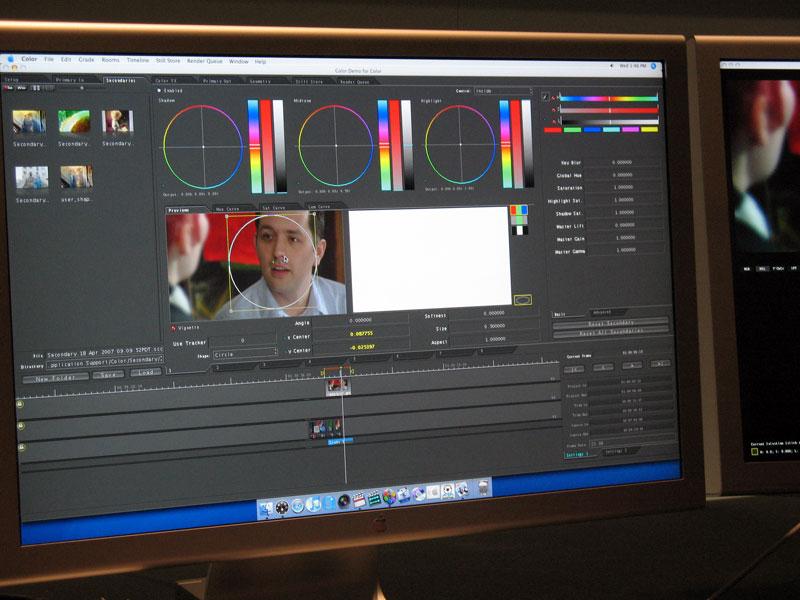Screen dimensions: 800x600
Task: Click the yellow vignette shape icon below the matte
Action: pos(522,300)
